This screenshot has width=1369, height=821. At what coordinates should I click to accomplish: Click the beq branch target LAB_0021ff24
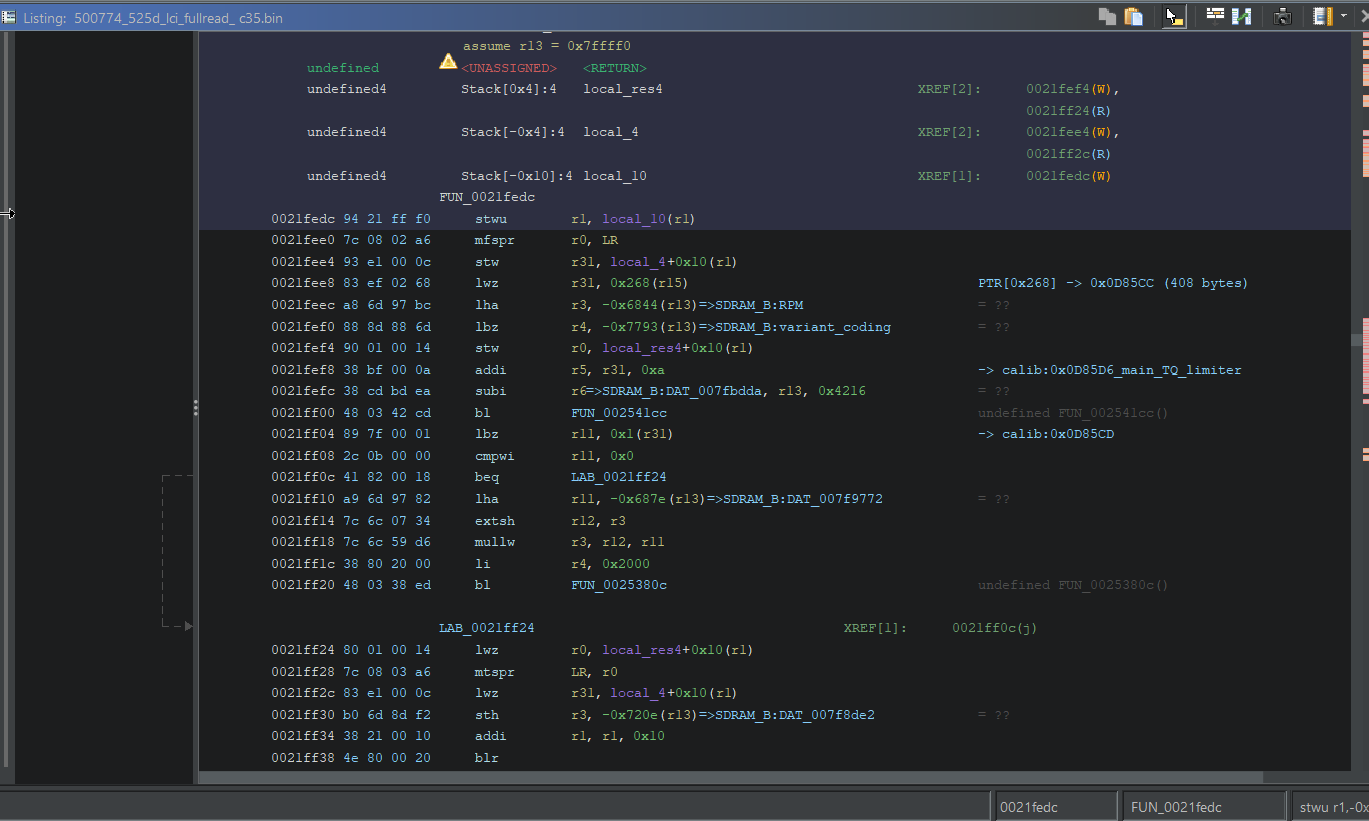(x=619, y=478)
